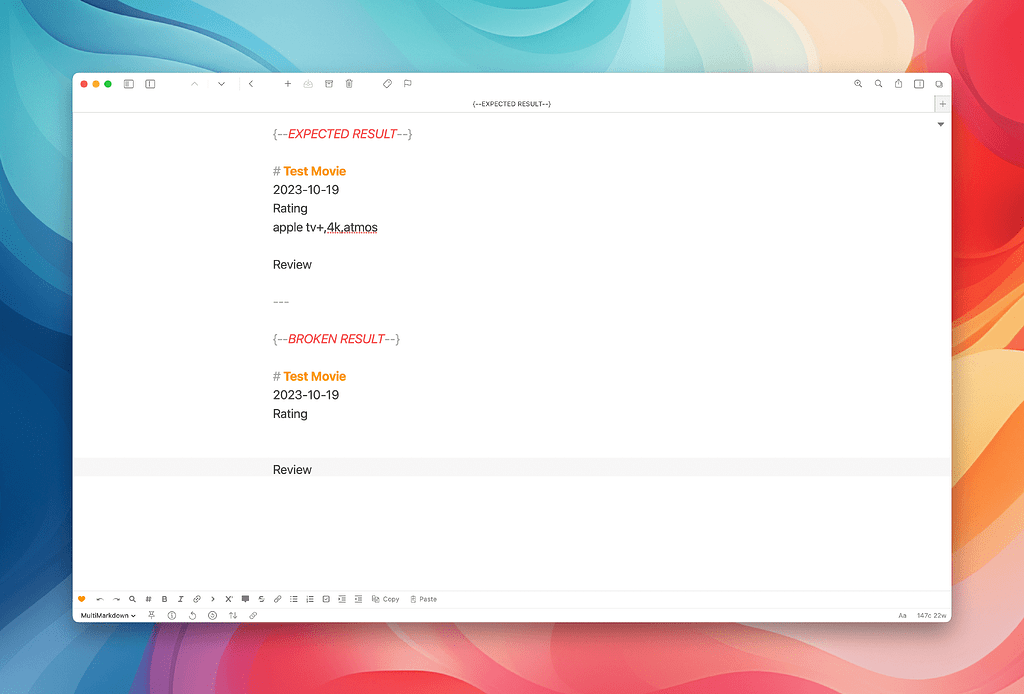Add a new tab with plus button
The height and width of the screenshot is (694, 1024).
tap(942, 104)
